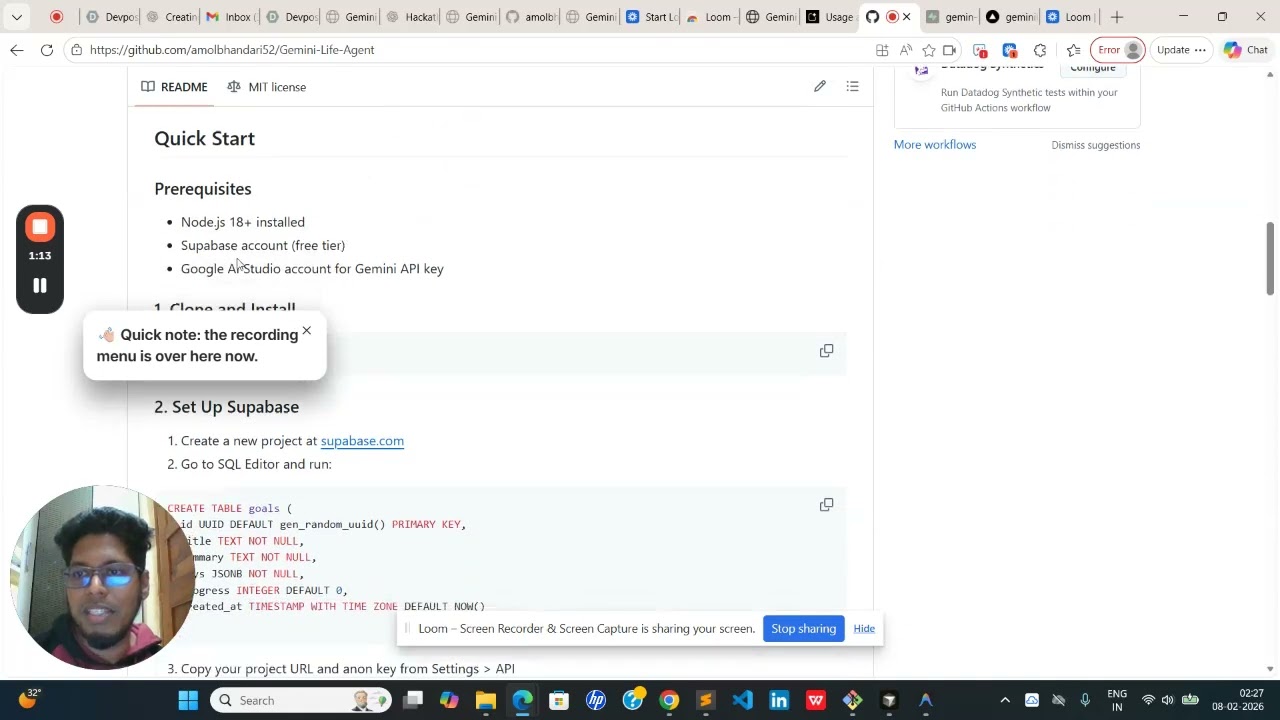Viewport: 1280px width, 720px height.
Task: Open the browser extensions puzzle icon
Action: (x=1040, y=50)
